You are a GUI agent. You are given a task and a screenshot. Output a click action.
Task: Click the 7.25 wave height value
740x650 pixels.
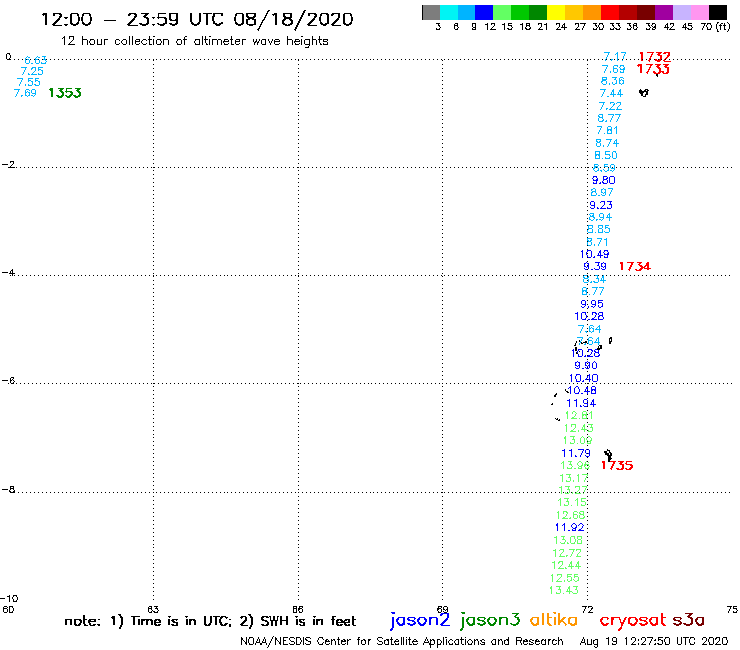click(x=32, y=71)
